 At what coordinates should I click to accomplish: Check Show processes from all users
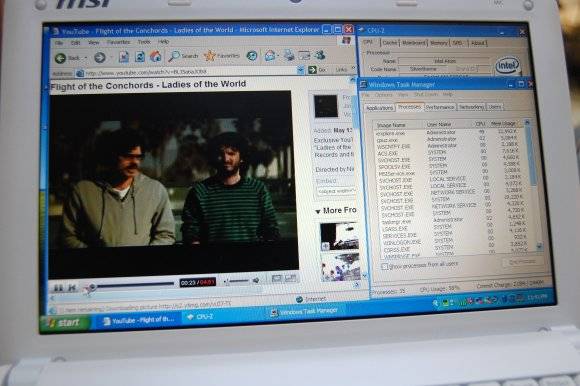384,266
